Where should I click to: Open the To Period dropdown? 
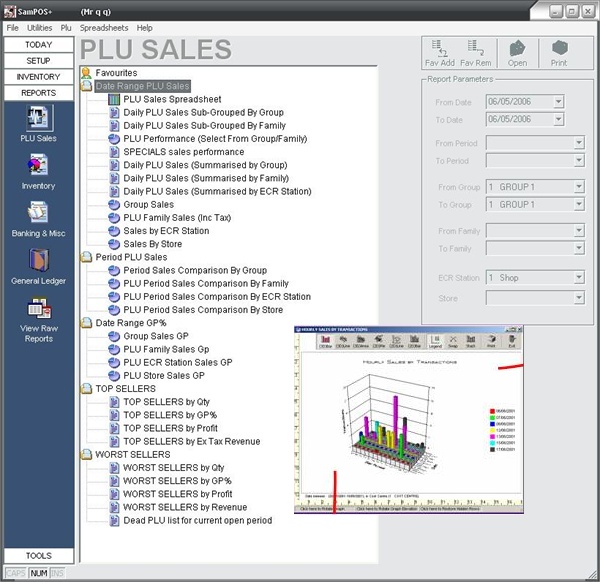pyautogui.click(x=579, y=160)
